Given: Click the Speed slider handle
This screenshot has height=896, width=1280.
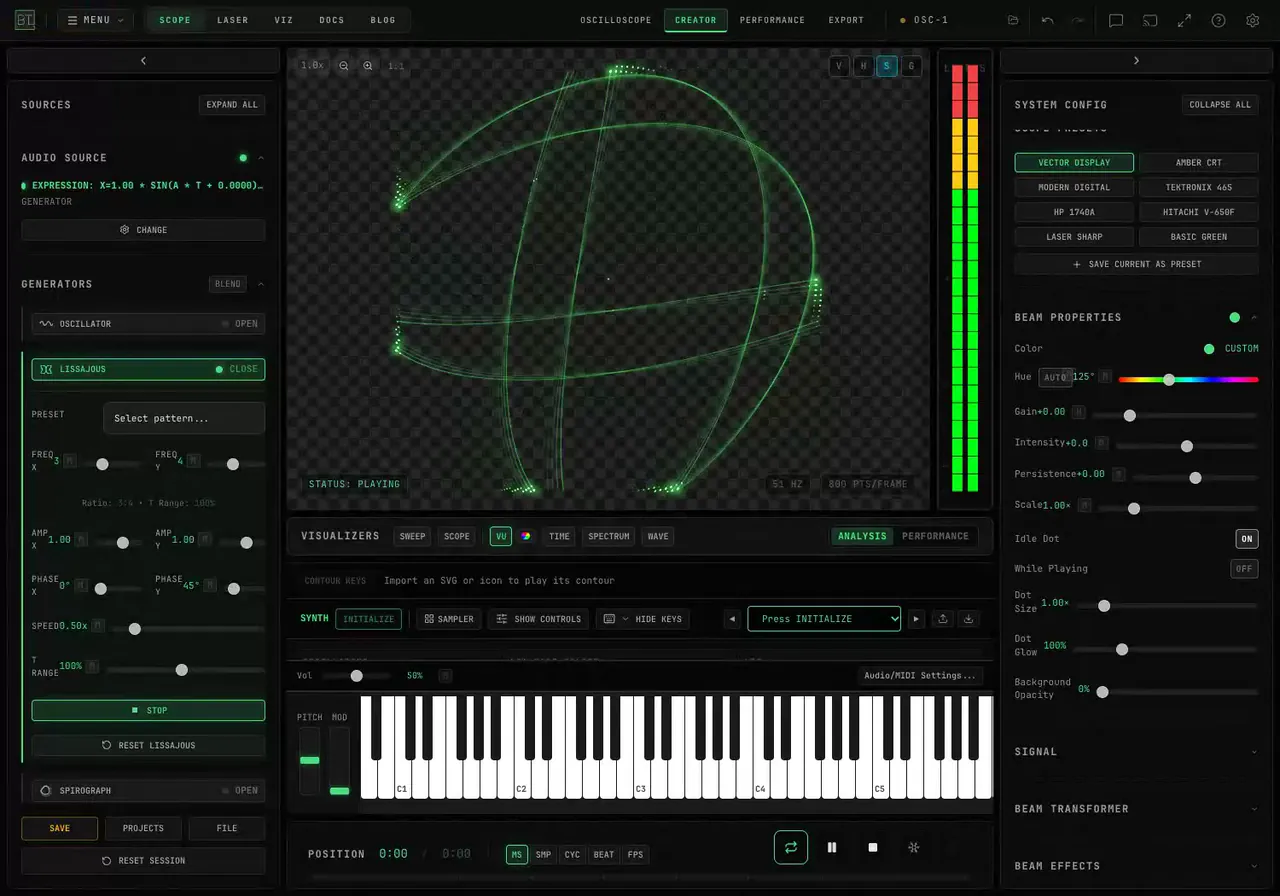Looking at the screenshot, I should point(134,629).
